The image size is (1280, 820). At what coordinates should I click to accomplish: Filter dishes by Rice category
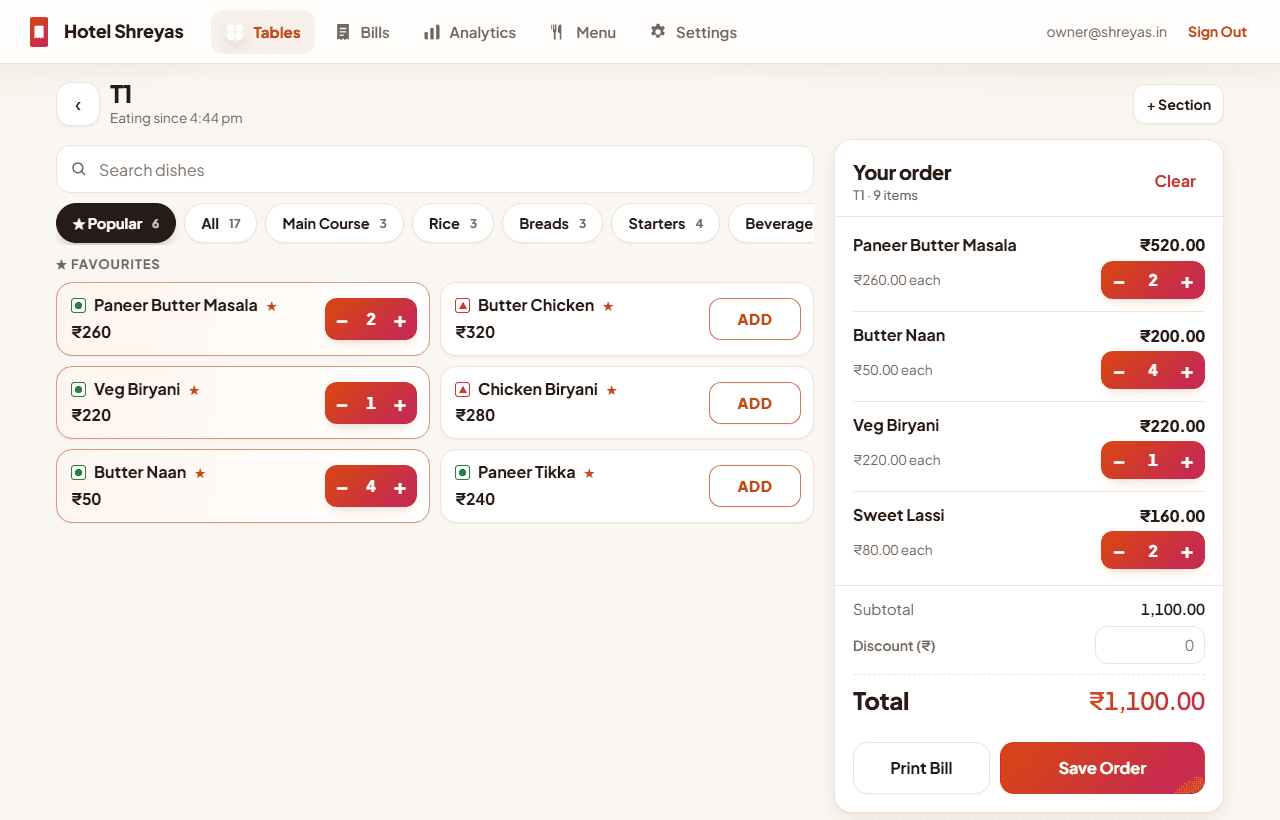click(x=453, y=223)
